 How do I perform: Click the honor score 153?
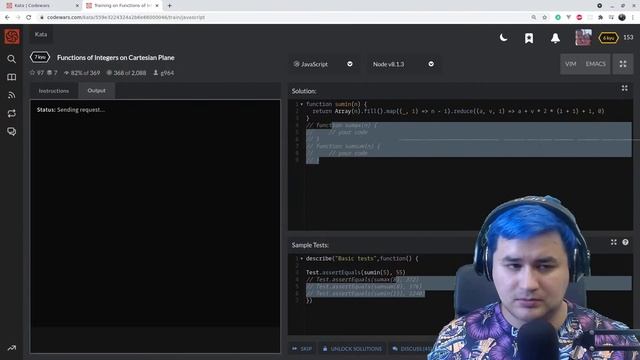pyautogui.click(x=628, y=38)
